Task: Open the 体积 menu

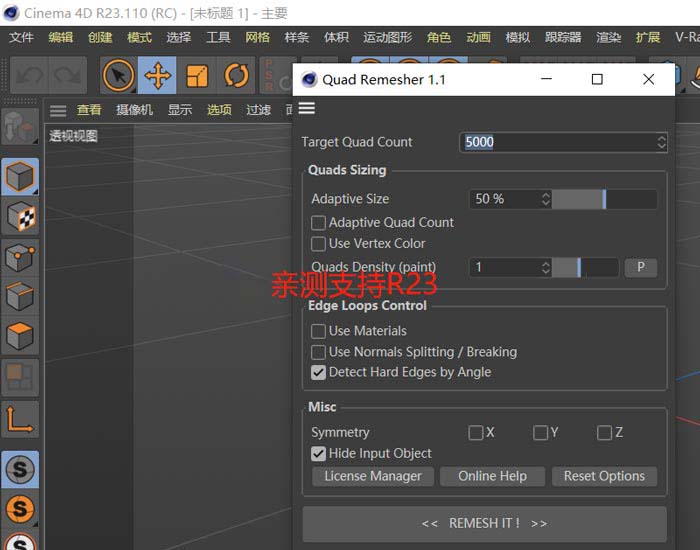Action: coord(336,38)
